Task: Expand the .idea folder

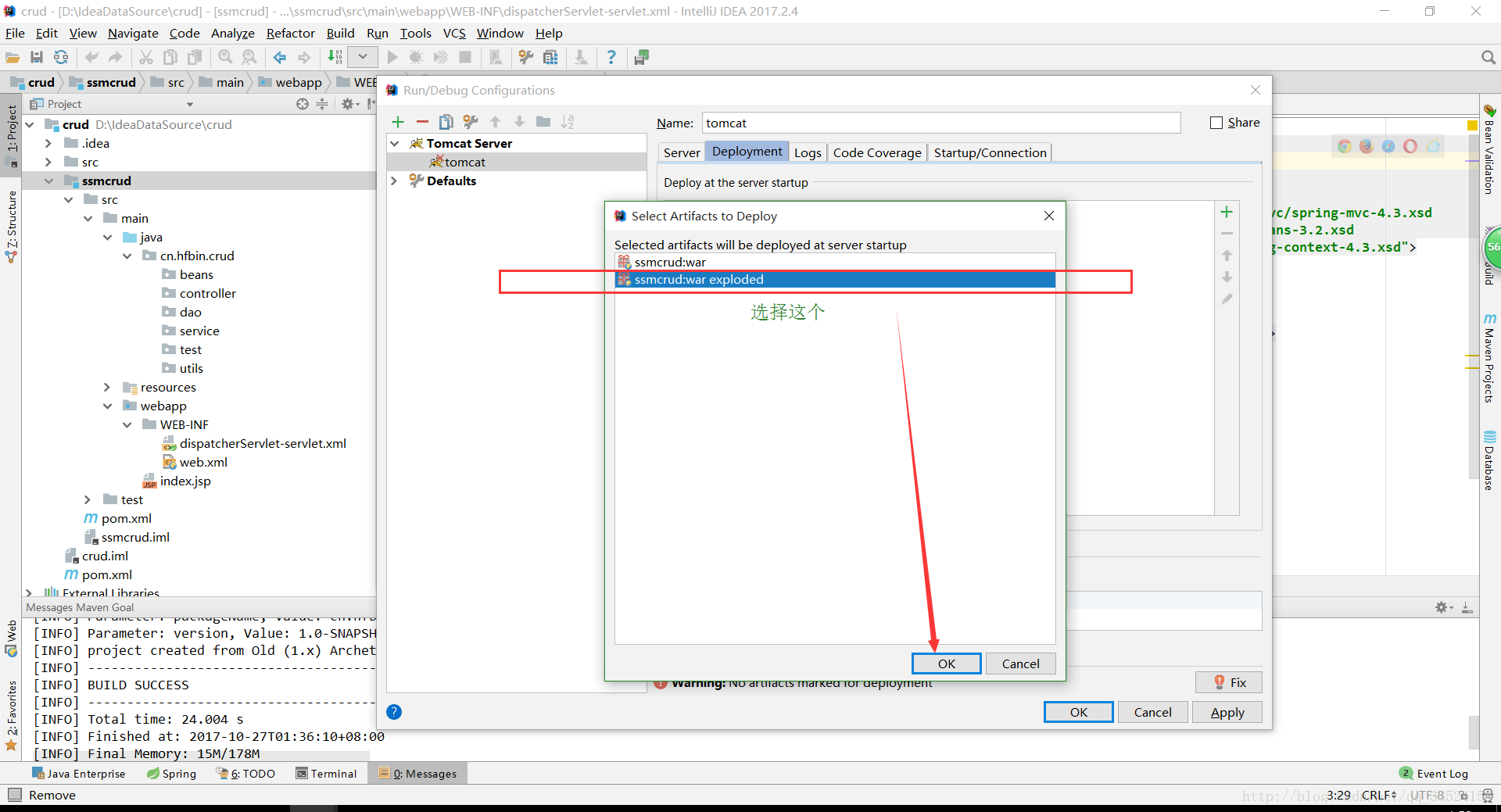Action: (48, 143)
